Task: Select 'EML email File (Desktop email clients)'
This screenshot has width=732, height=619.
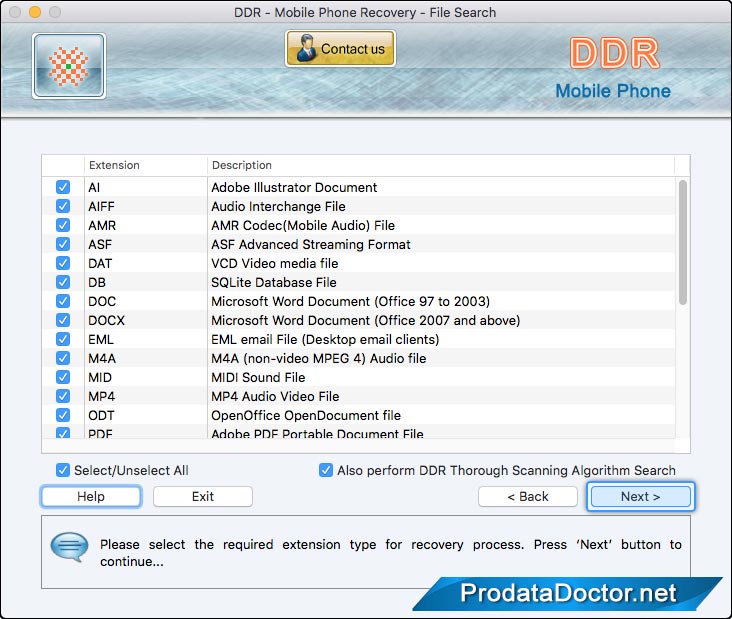Action: 325,339
